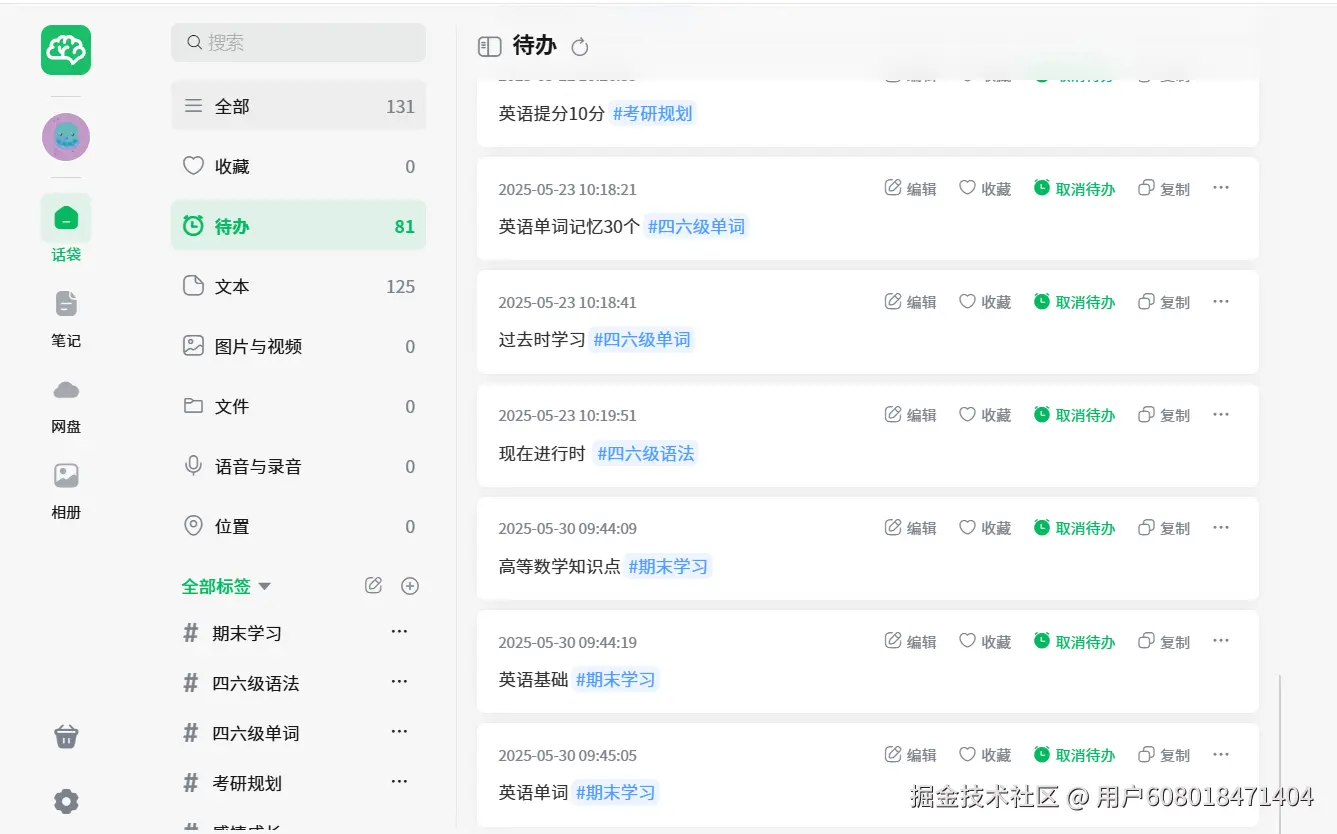
Task: Open the ellipsis menu on 现在进行时 note
Action: (x=1221, y=415)
